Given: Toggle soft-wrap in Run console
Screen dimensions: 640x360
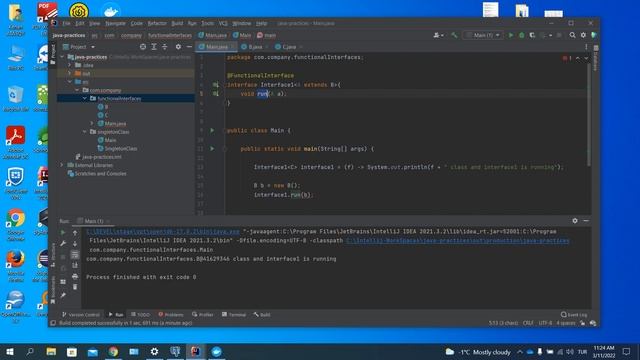Looking at the screenshot, I should coord(75,255).
